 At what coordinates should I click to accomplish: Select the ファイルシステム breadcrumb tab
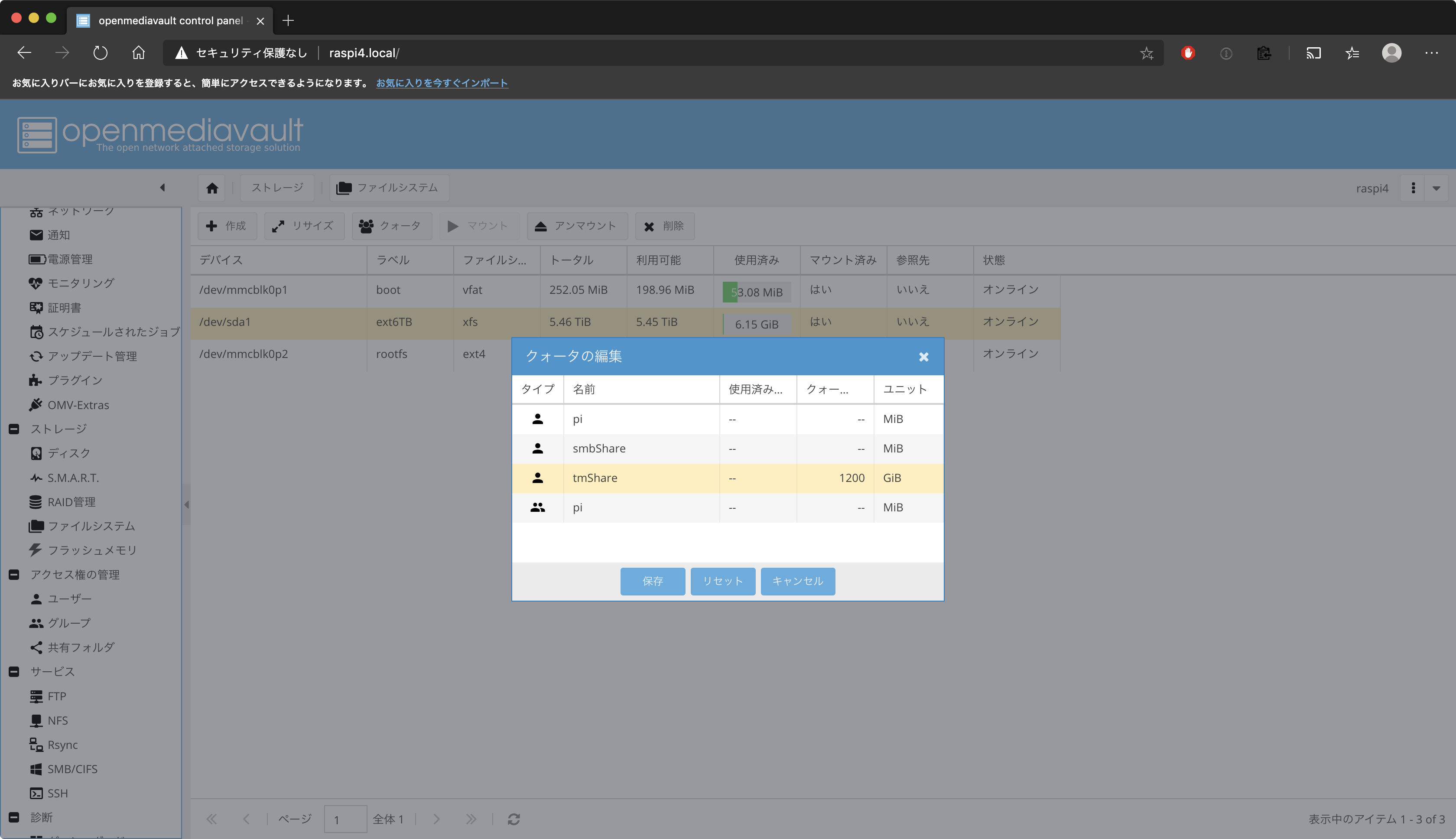389,188
